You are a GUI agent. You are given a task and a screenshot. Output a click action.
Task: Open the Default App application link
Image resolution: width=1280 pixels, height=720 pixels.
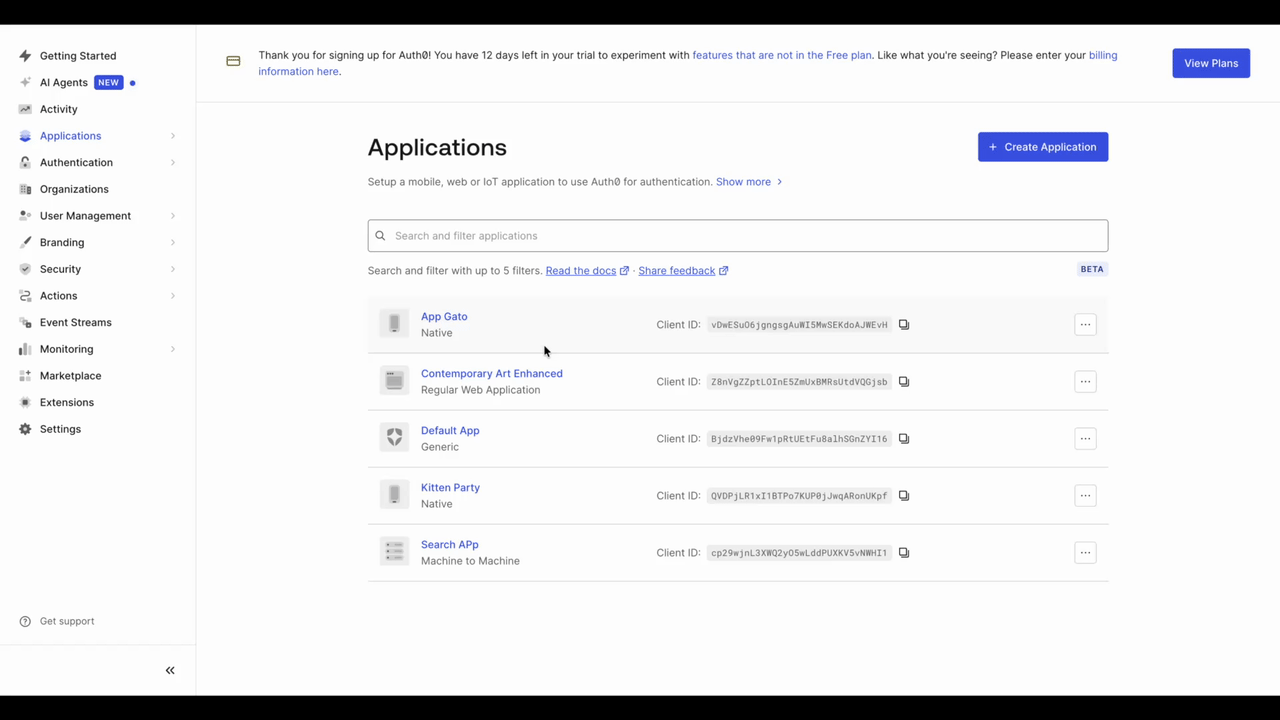click(x=450, y=431)
